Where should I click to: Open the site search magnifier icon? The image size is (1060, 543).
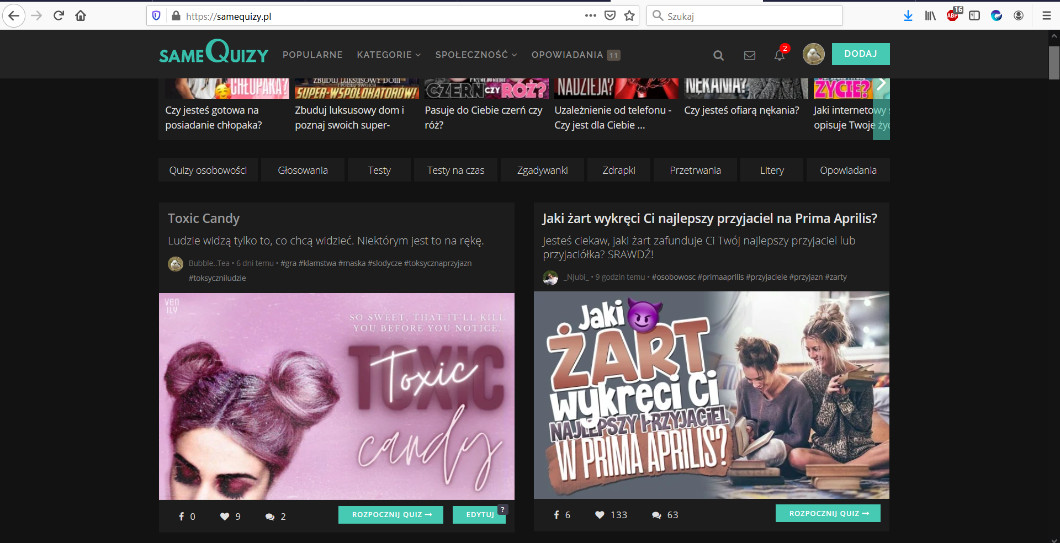coord(718,55)
